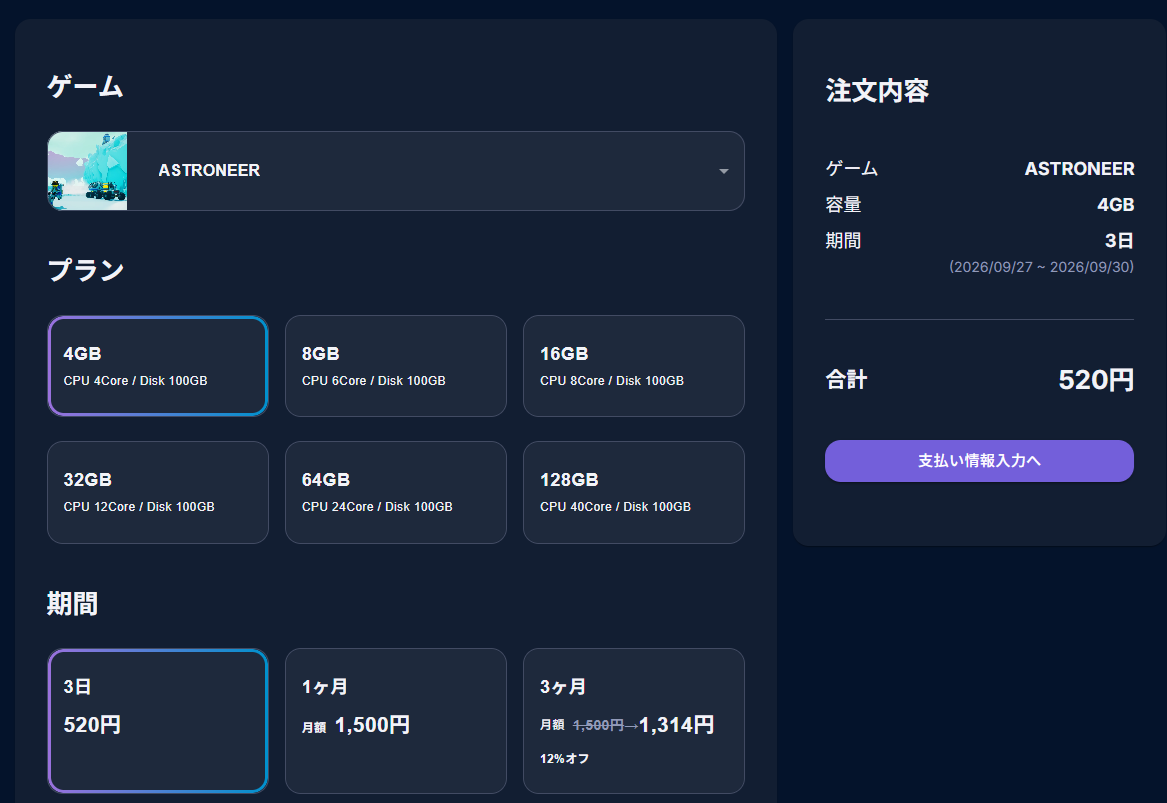
Task: Click the 合計 label
Action: [846, 380]
